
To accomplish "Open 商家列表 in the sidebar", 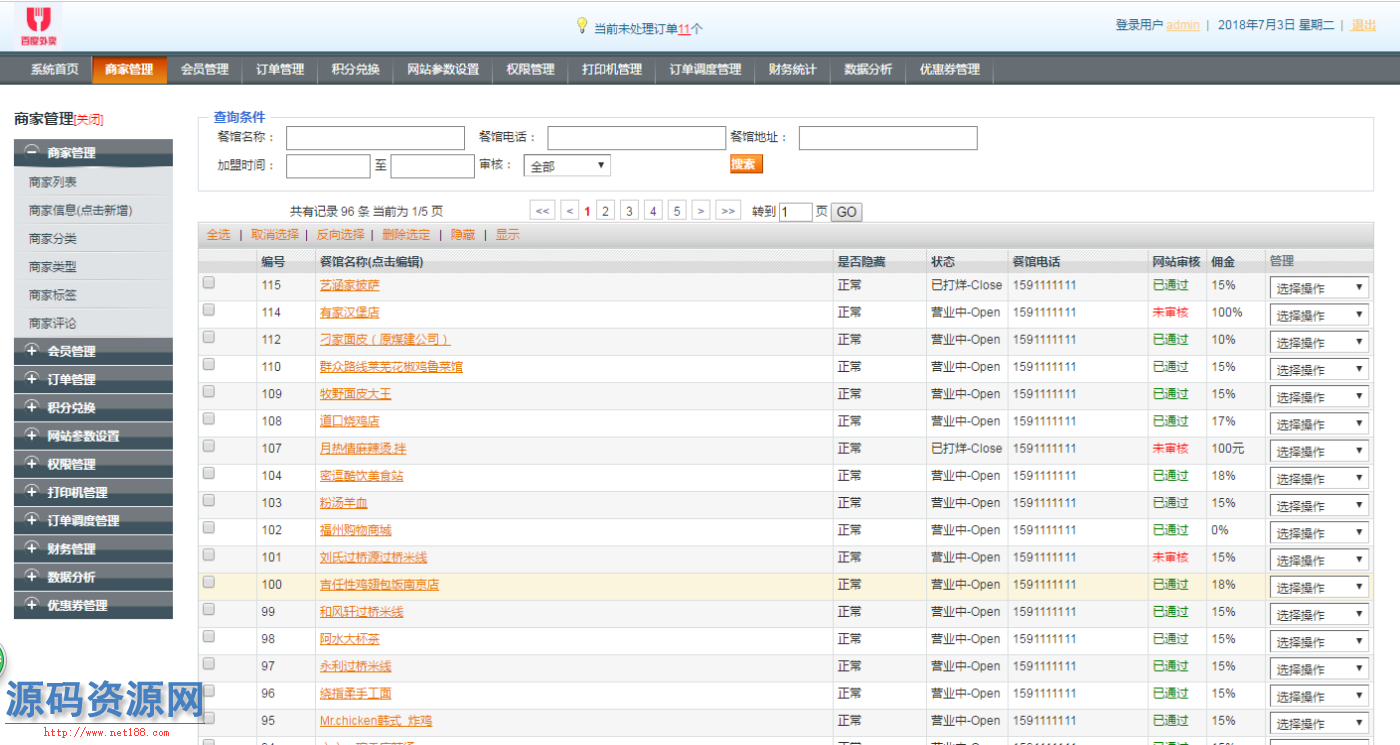I will [53, 182].
